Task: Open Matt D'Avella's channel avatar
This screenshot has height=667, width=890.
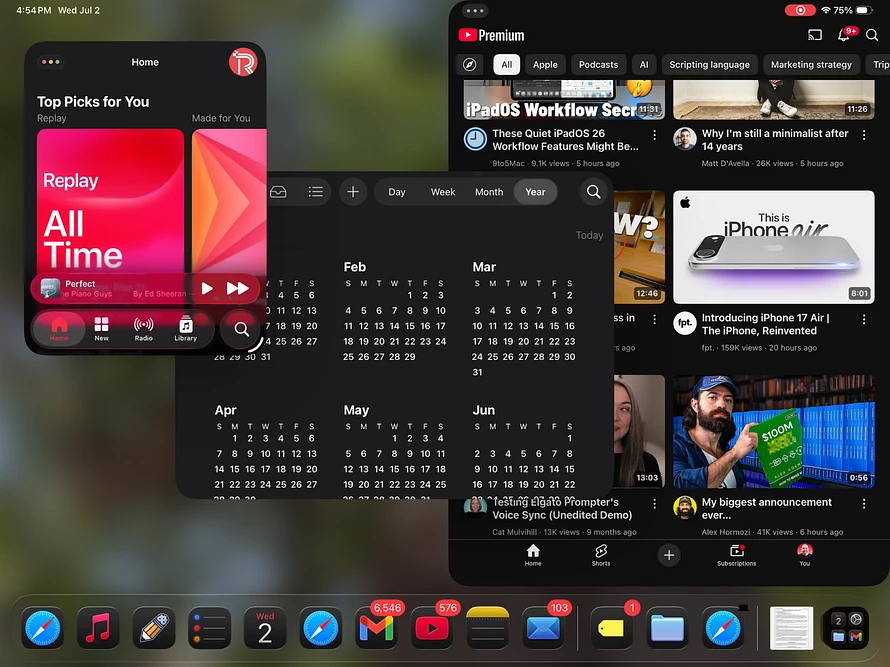Action: tap(685, 139)
